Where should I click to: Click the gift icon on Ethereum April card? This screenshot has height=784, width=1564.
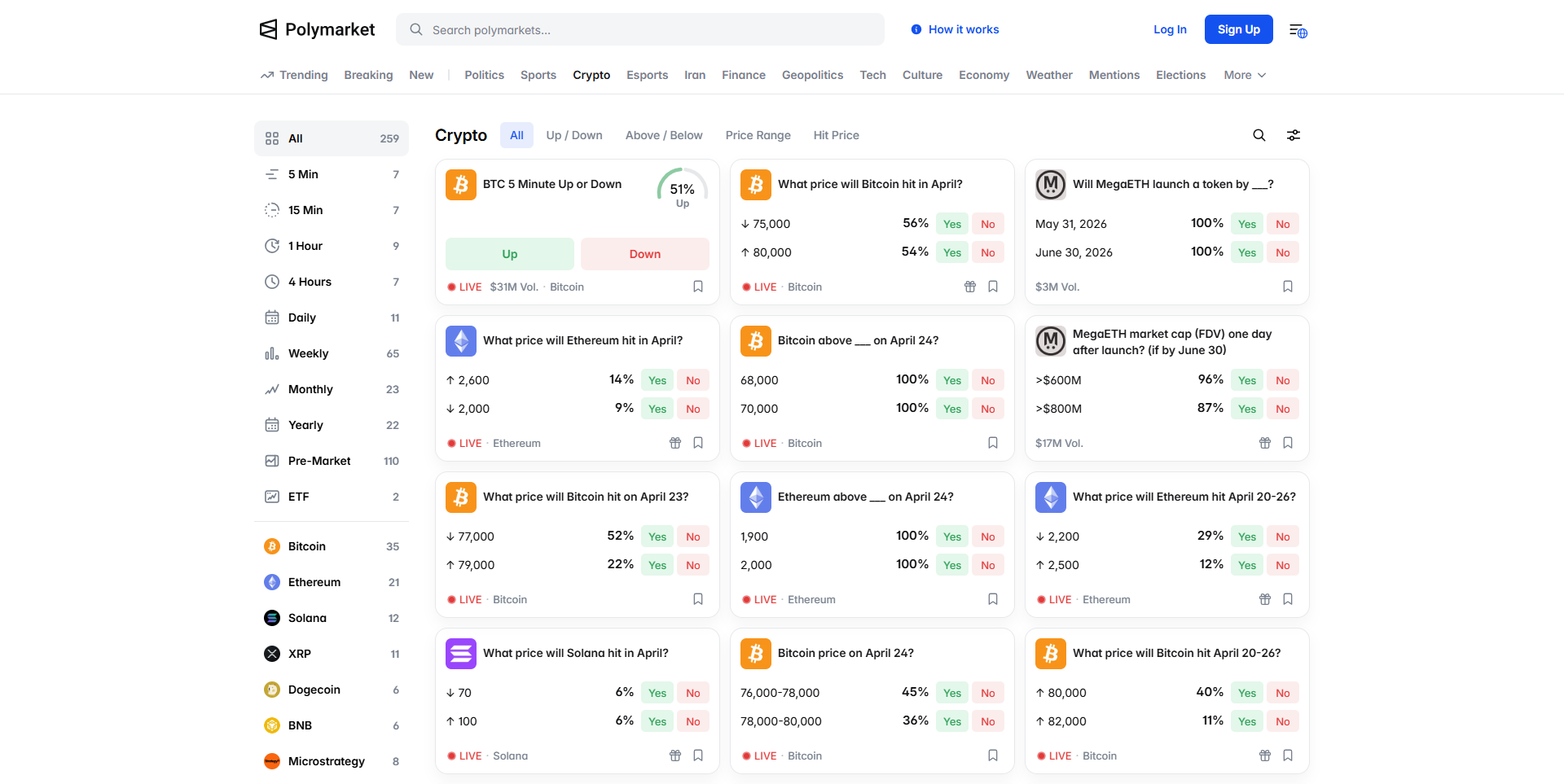[x=674, y=443]
